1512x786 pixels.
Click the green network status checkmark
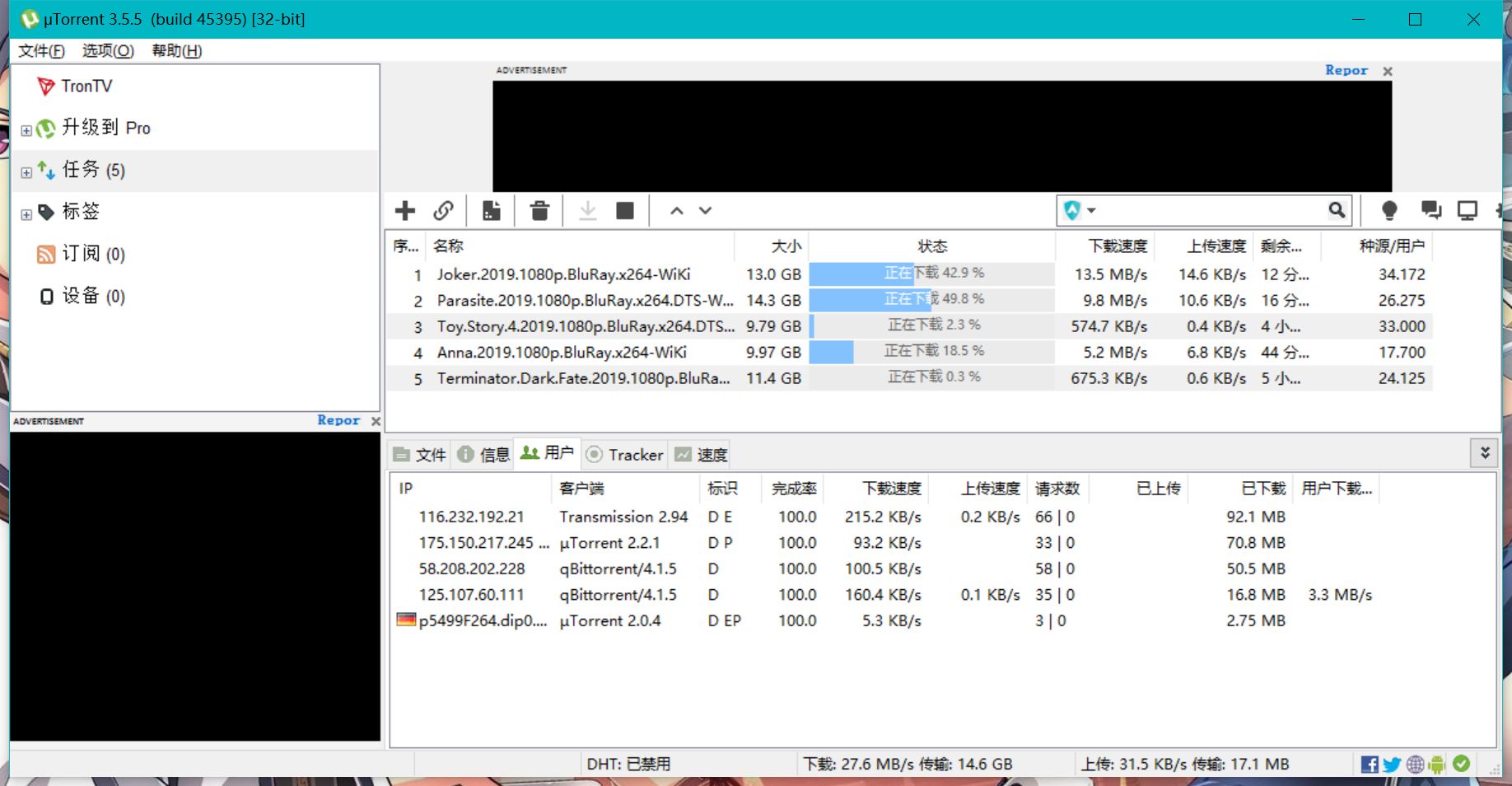[x=1462, y=764]
